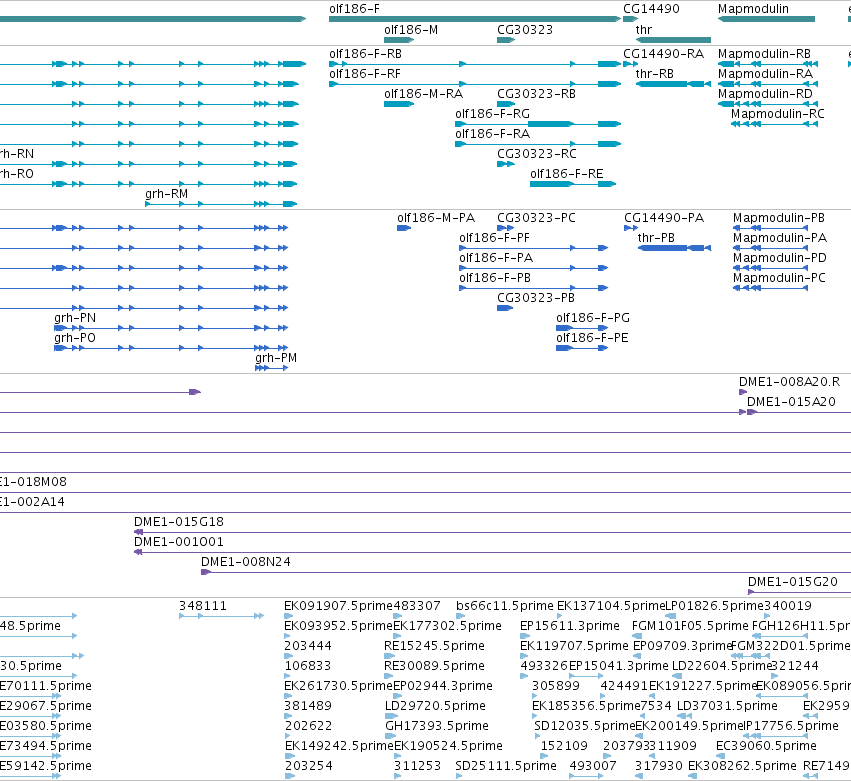Select EST EK308262.5prime
851x781 pixels.
742,767
